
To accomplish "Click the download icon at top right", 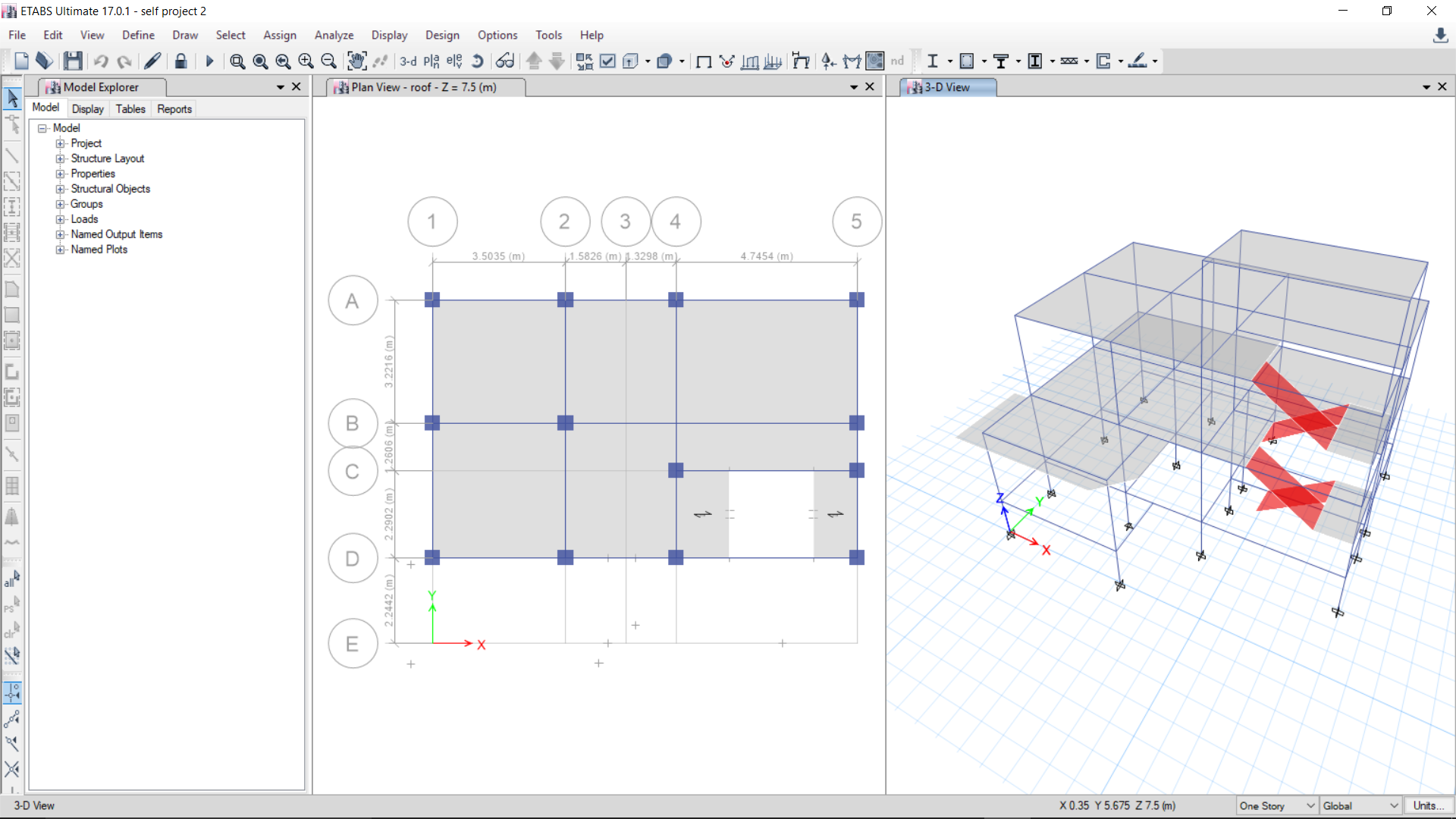I will pyautogui.click(x=1440, y=36).
